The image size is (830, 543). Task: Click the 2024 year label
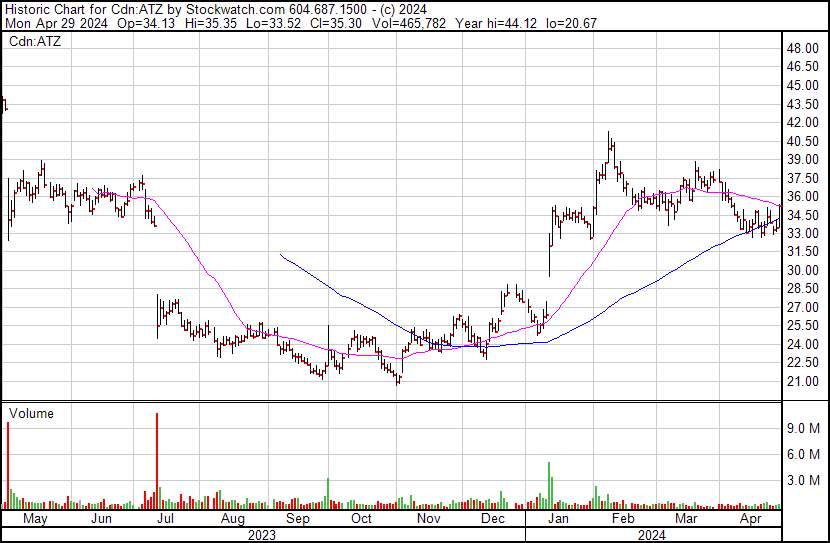tap(652, 535)
